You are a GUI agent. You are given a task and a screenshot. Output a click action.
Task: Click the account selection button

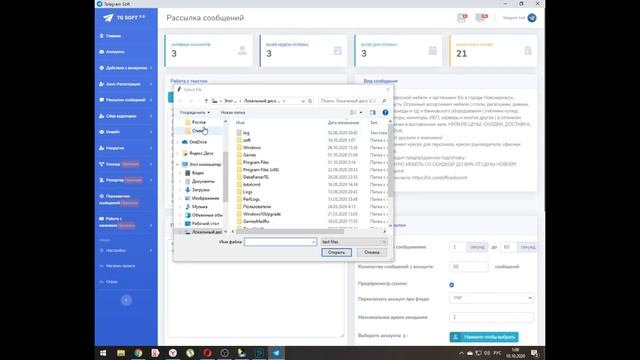(x=484, y=337)
